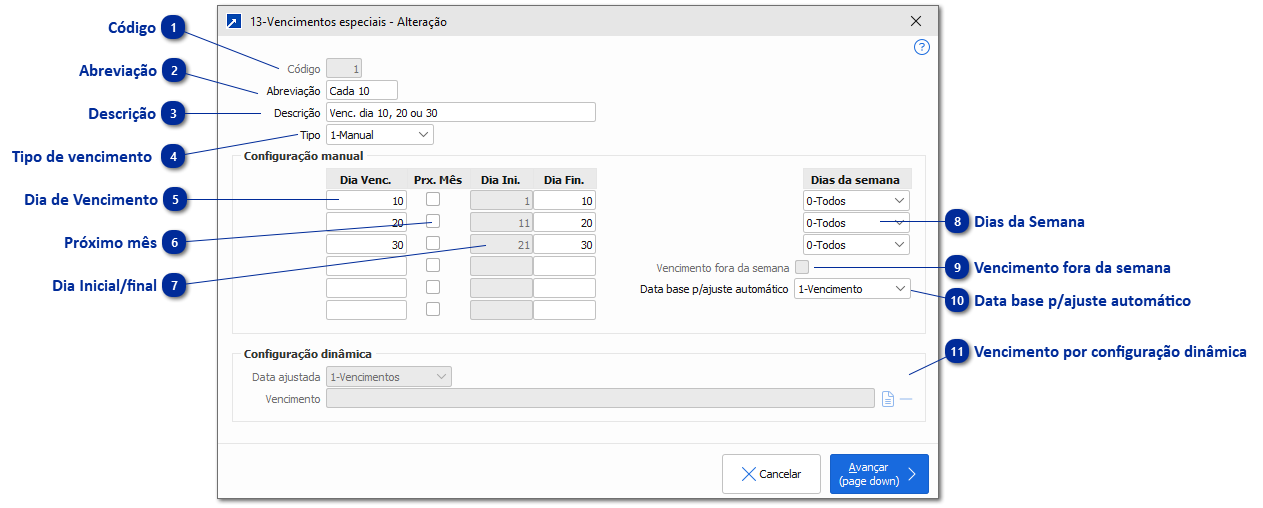
Task: Click the Descrição text field
Action: point(460,112)
